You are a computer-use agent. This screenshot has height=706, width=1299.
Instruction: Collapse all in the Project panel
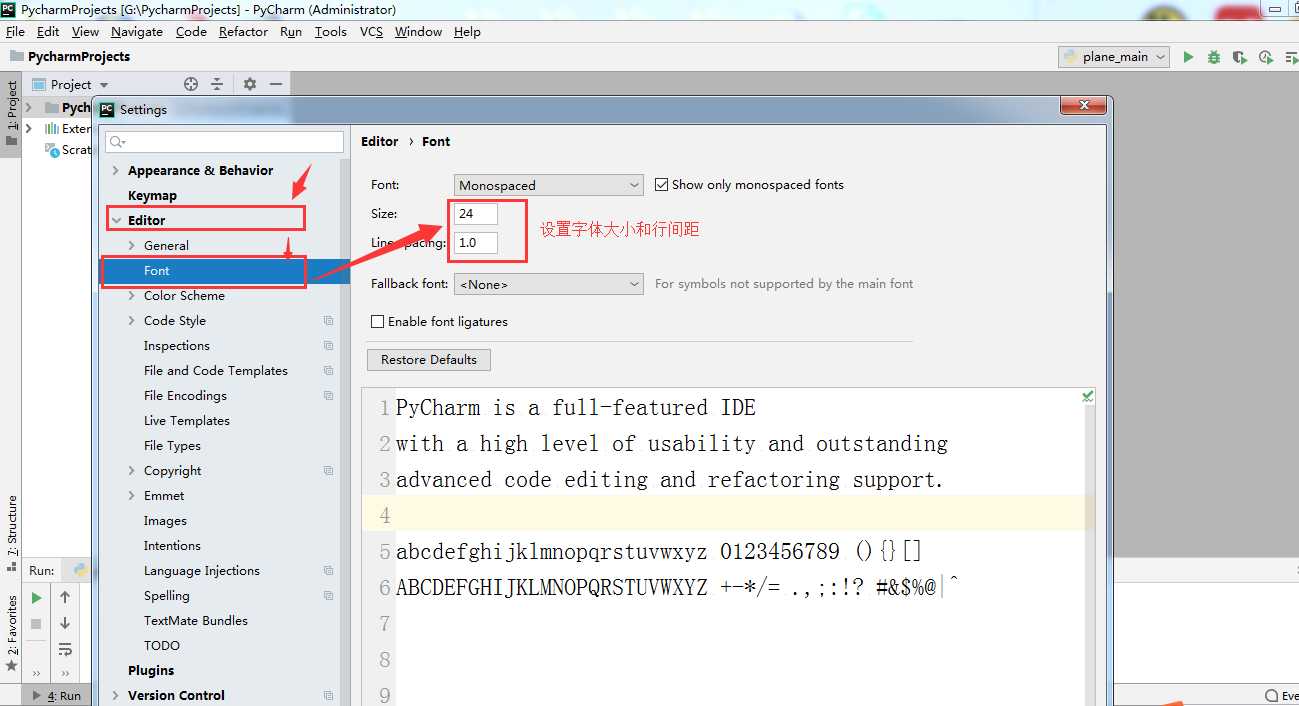[x=217, y=84]
